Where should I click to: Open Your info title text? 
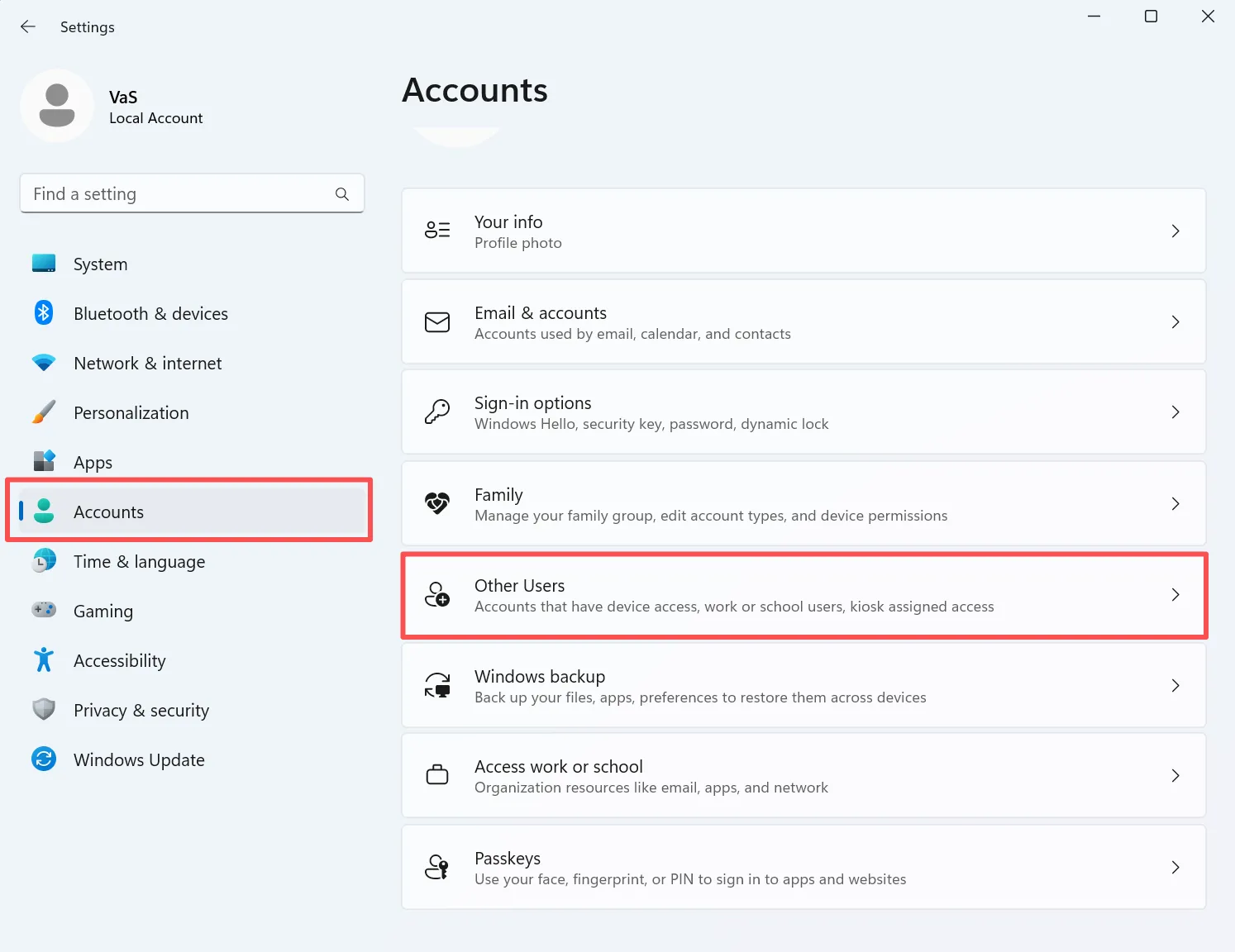click(508, 221)
